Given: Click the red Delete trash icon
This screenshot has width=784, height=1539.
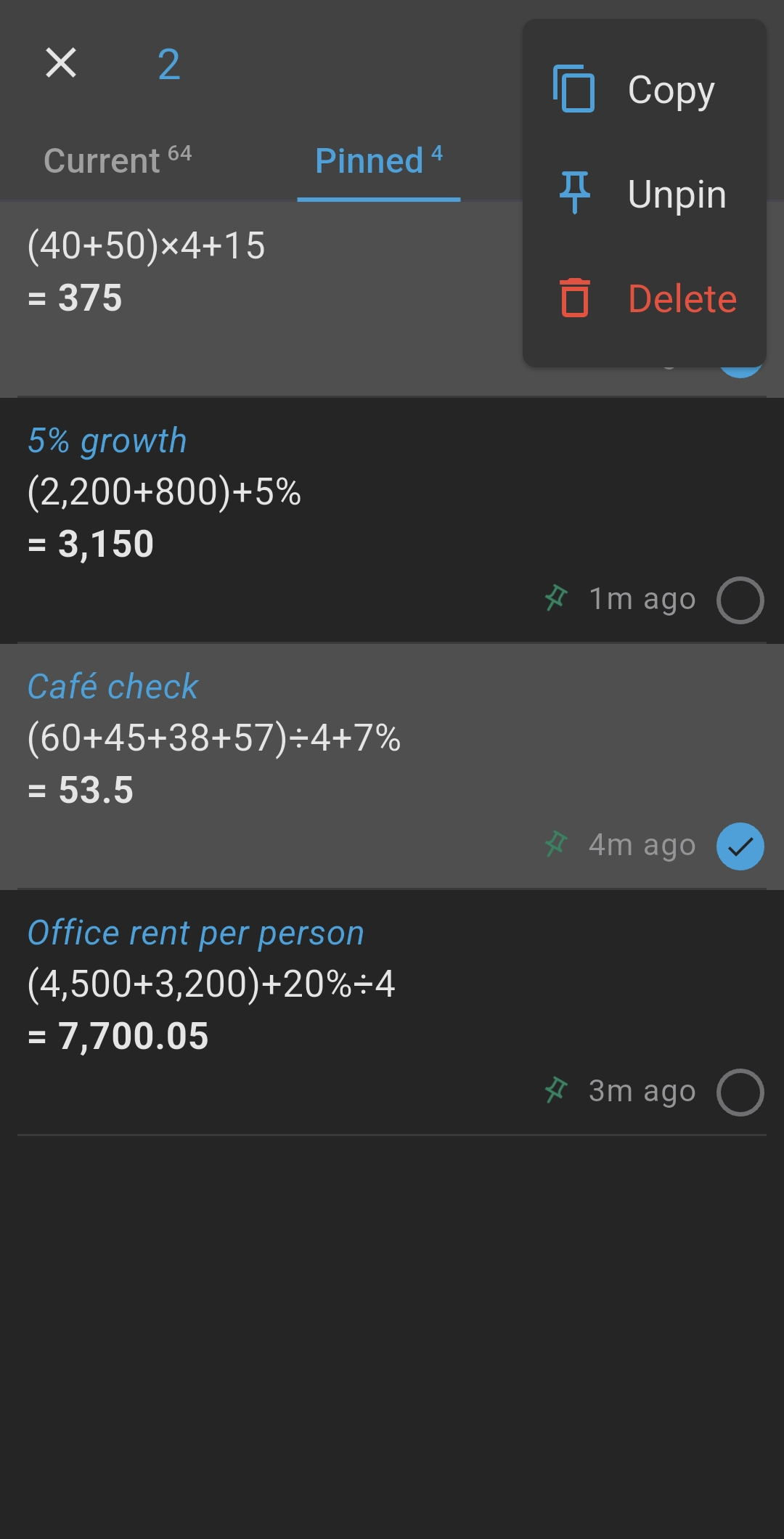Looking at the screenshot, I should 574,298.
